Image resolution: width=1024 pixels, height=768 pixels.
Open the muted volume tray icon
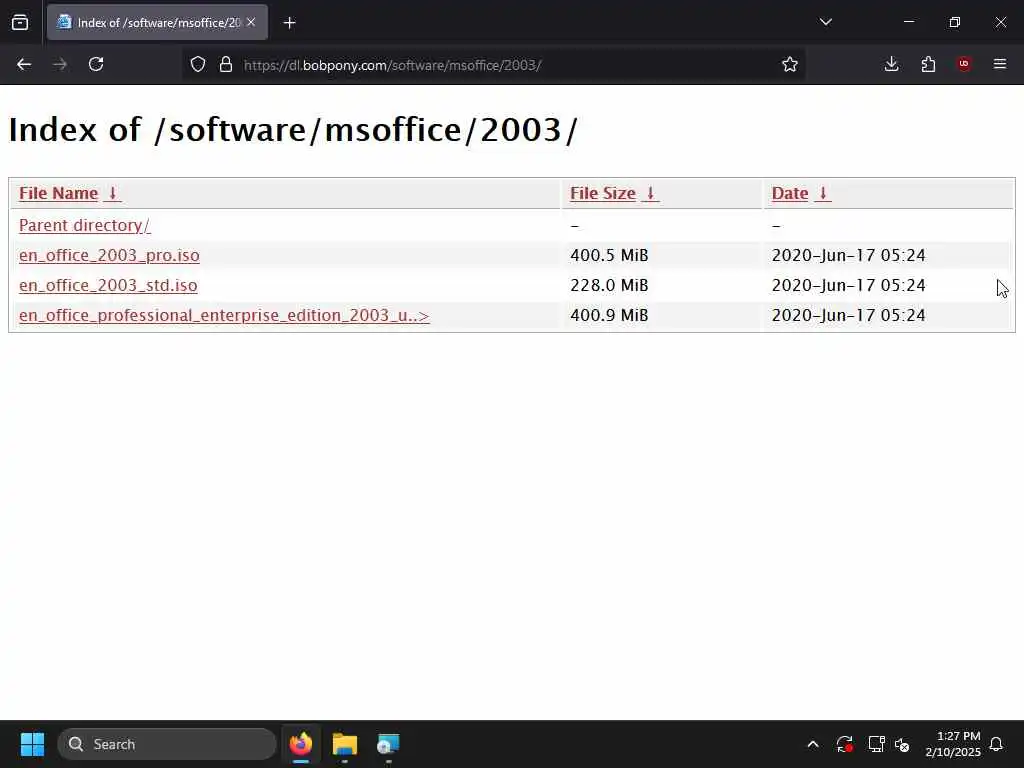pos(902,744)
